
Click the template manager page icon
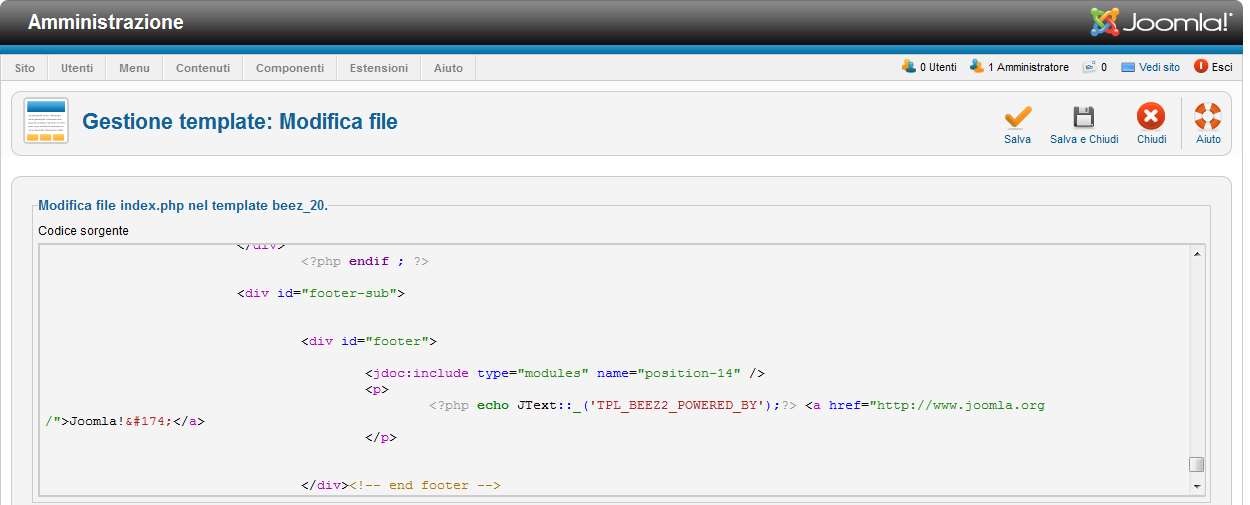(x=46, y=121)
